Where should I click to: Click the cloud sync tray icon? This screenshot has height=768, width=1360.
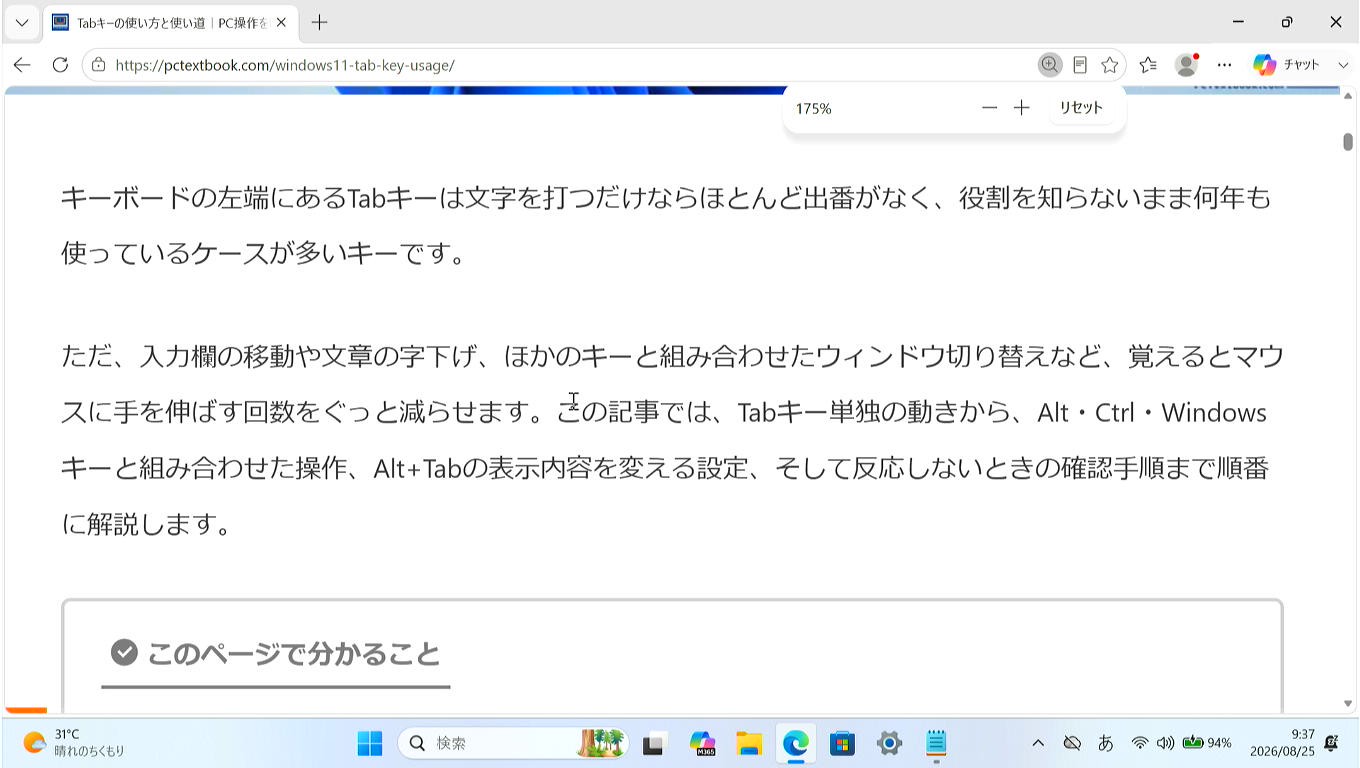(x=1072, y=743)
